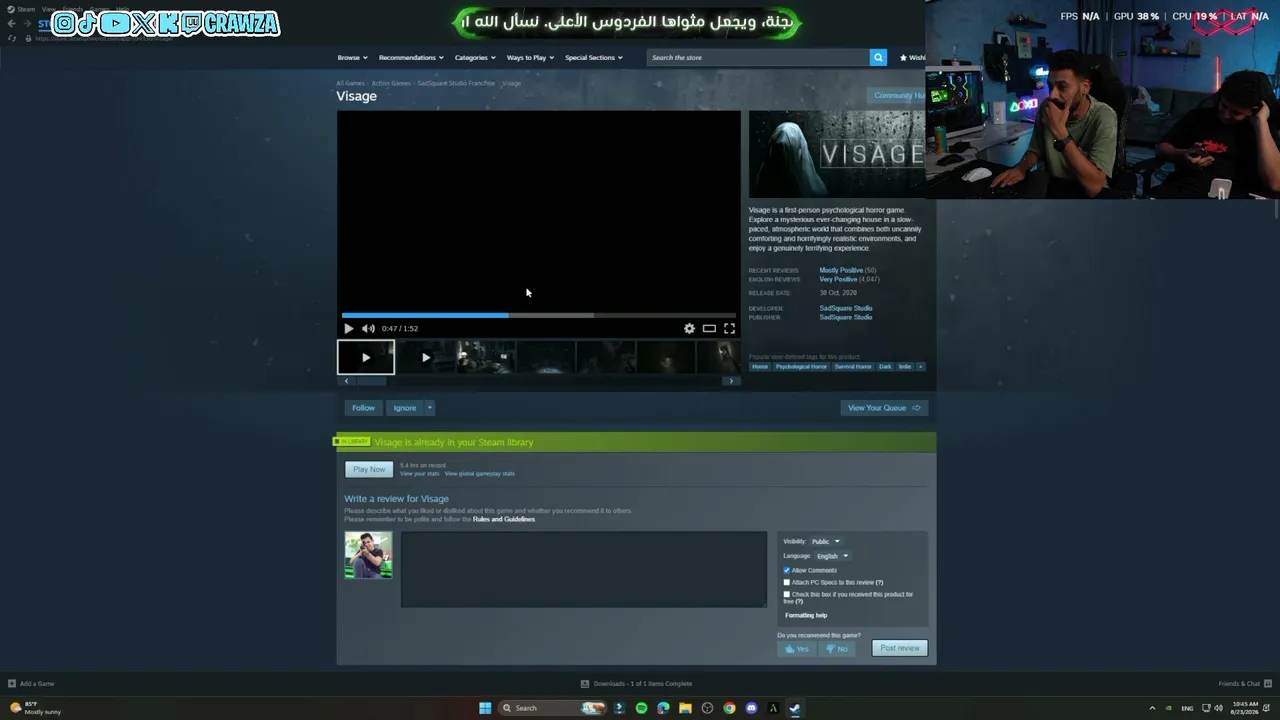Open the Recommendations menu
The image size is (1280, 720).
tap(411, 57)
